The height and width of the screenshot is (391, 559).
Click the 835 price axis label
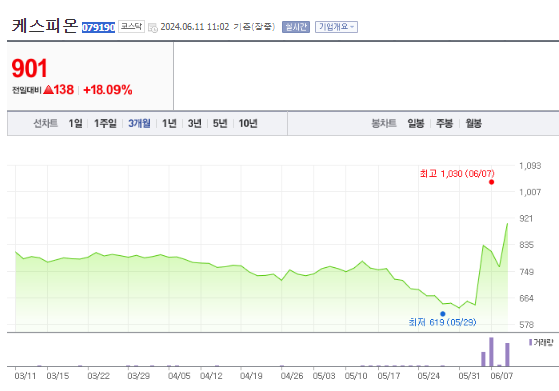tap(527, 245)
